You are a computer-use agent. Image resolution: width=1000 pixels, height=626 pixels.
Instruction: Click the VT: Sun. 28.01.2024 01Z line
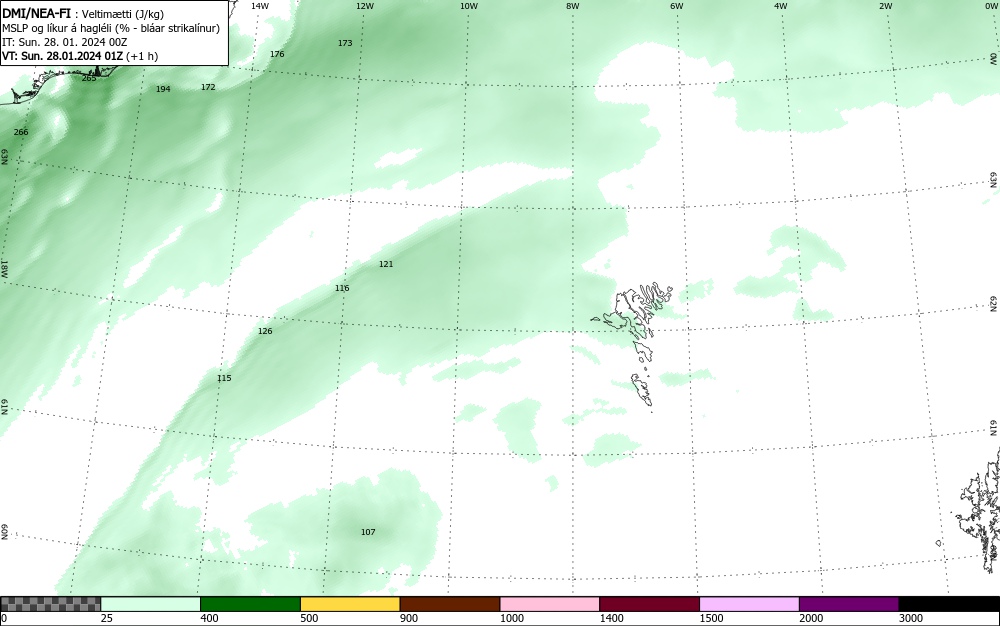[80, 56]
